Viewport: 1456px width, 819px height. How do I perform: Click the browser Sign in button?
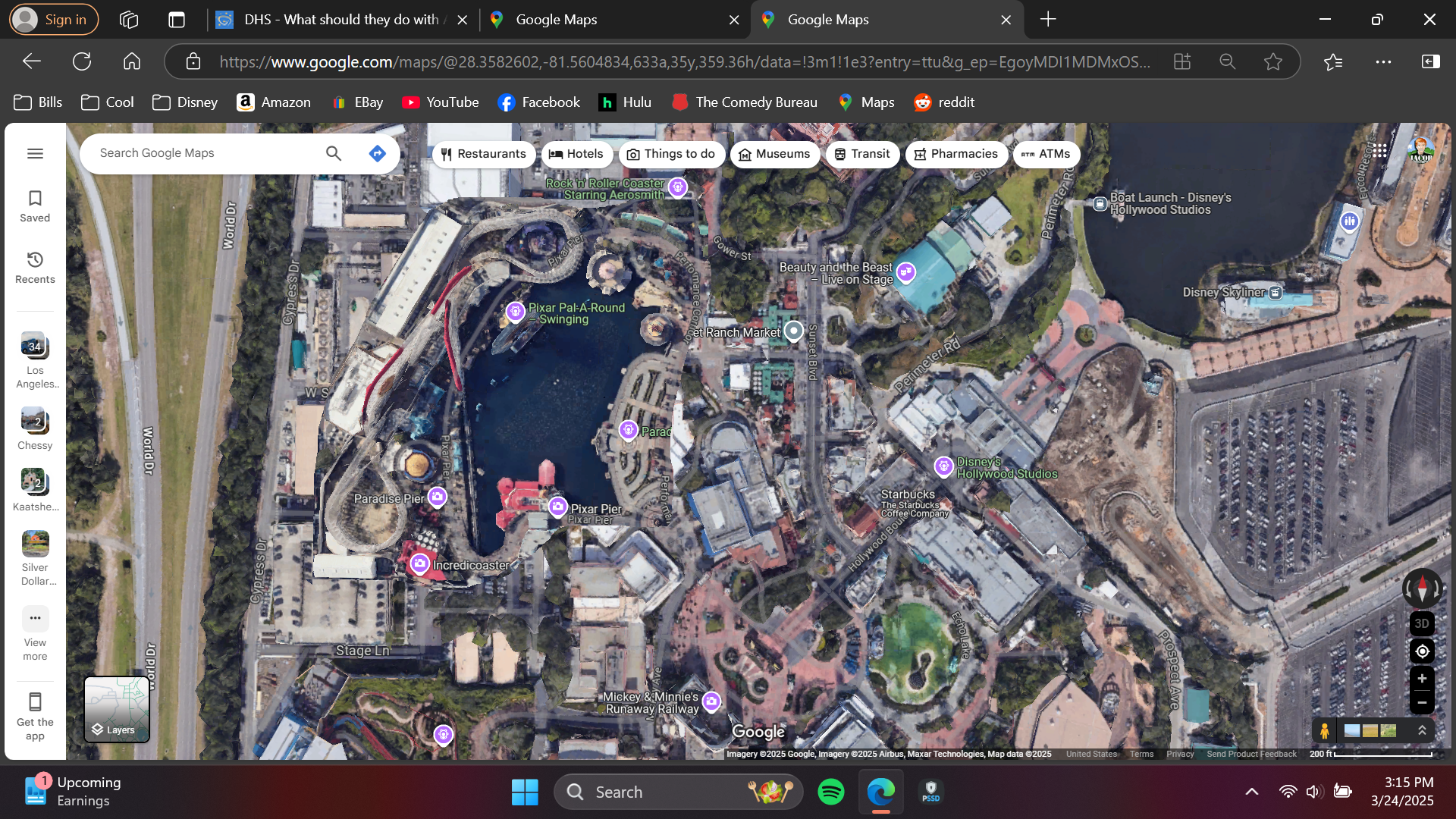(53, 20)
